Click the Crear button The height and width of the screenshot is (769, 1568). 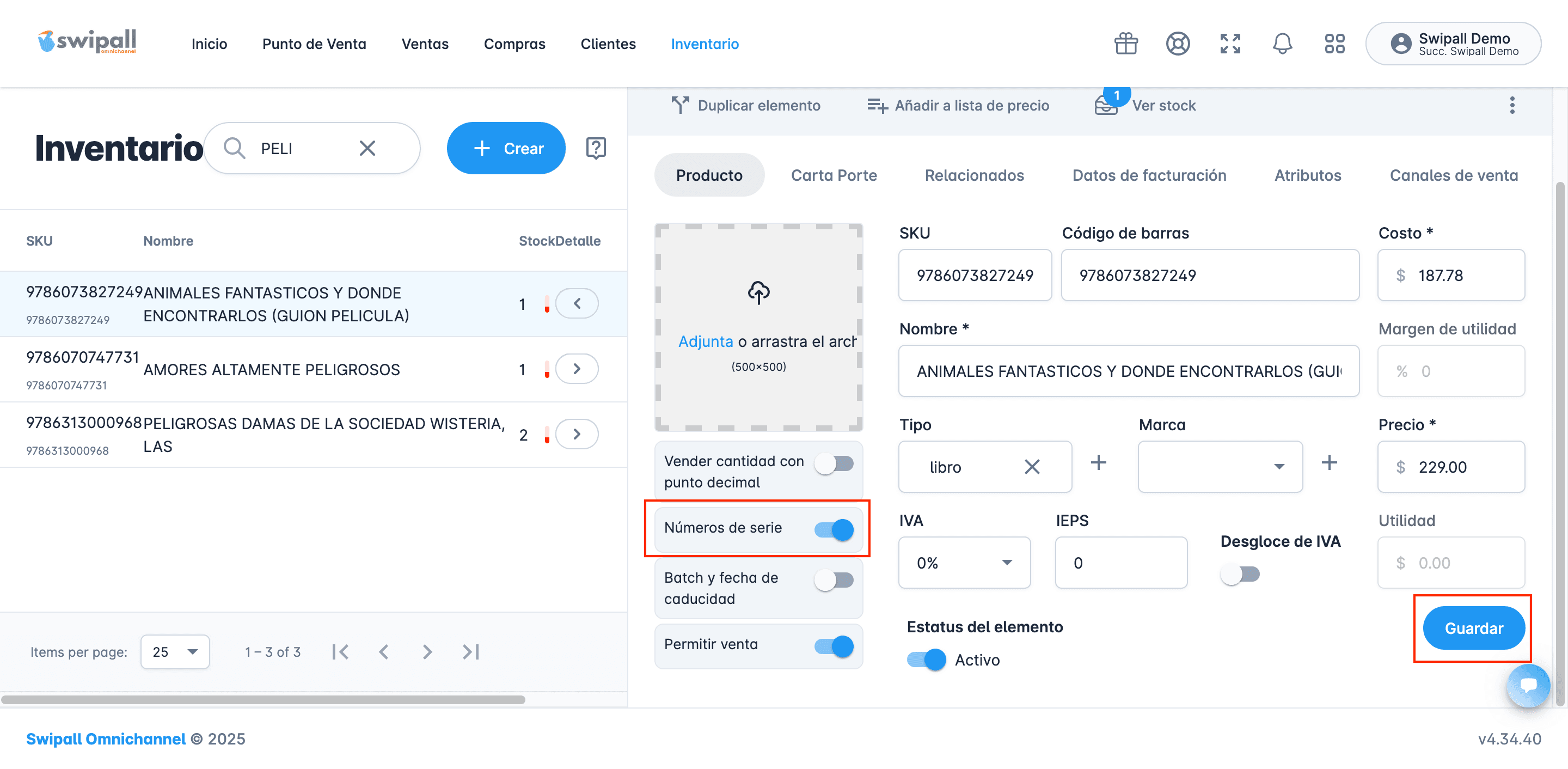[x=506, y=148]
